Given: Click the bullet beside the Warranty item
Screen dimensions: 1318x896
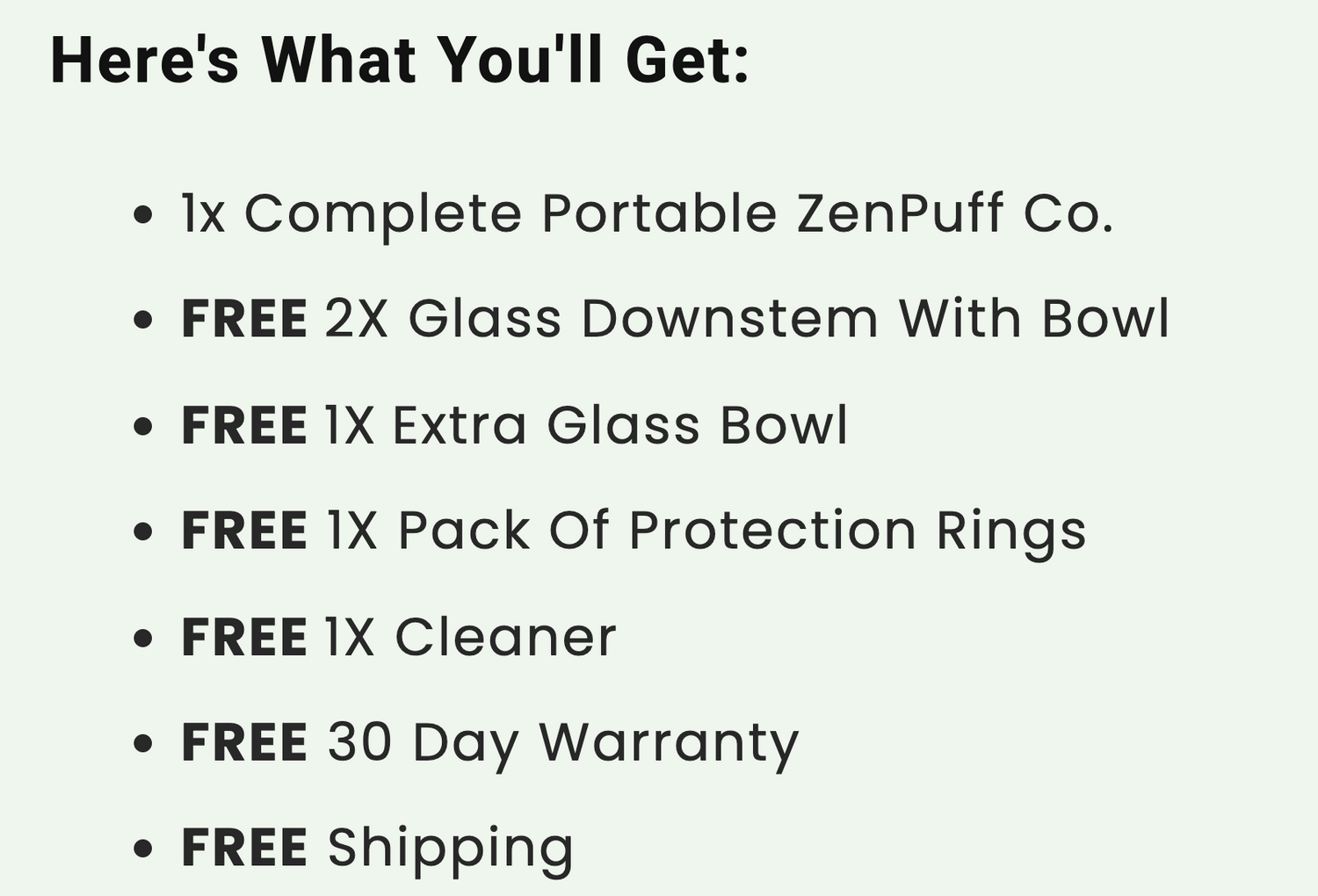Looking at the screenshot, I should pyautogui.click(x=143, y=743).
